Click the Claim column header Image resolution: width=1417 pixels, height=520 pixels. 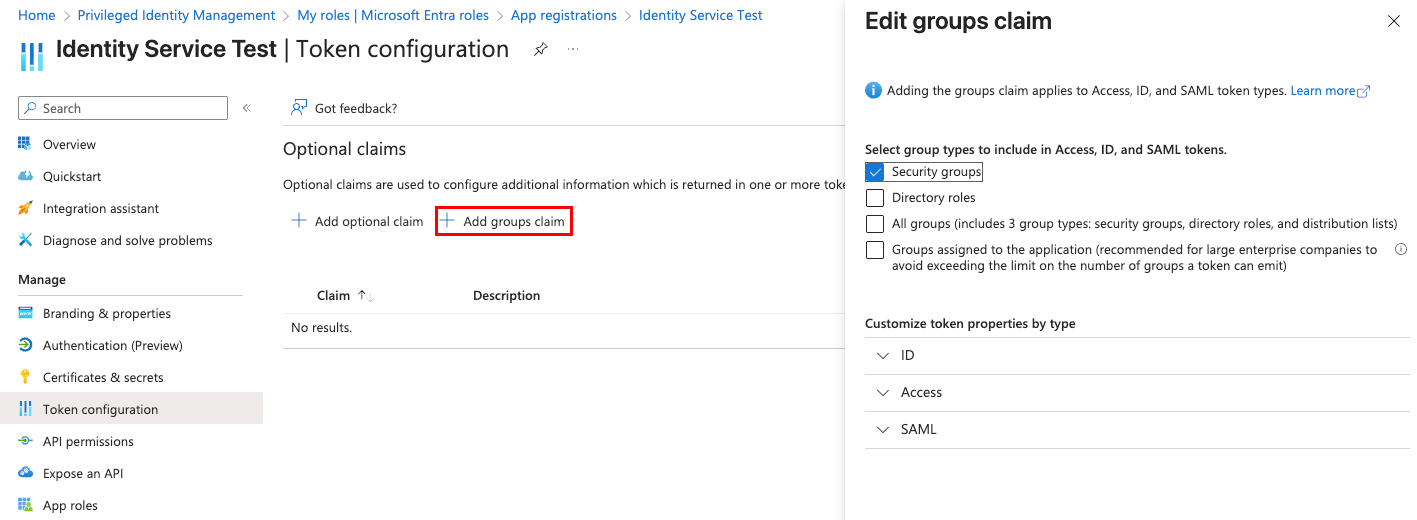333,296
